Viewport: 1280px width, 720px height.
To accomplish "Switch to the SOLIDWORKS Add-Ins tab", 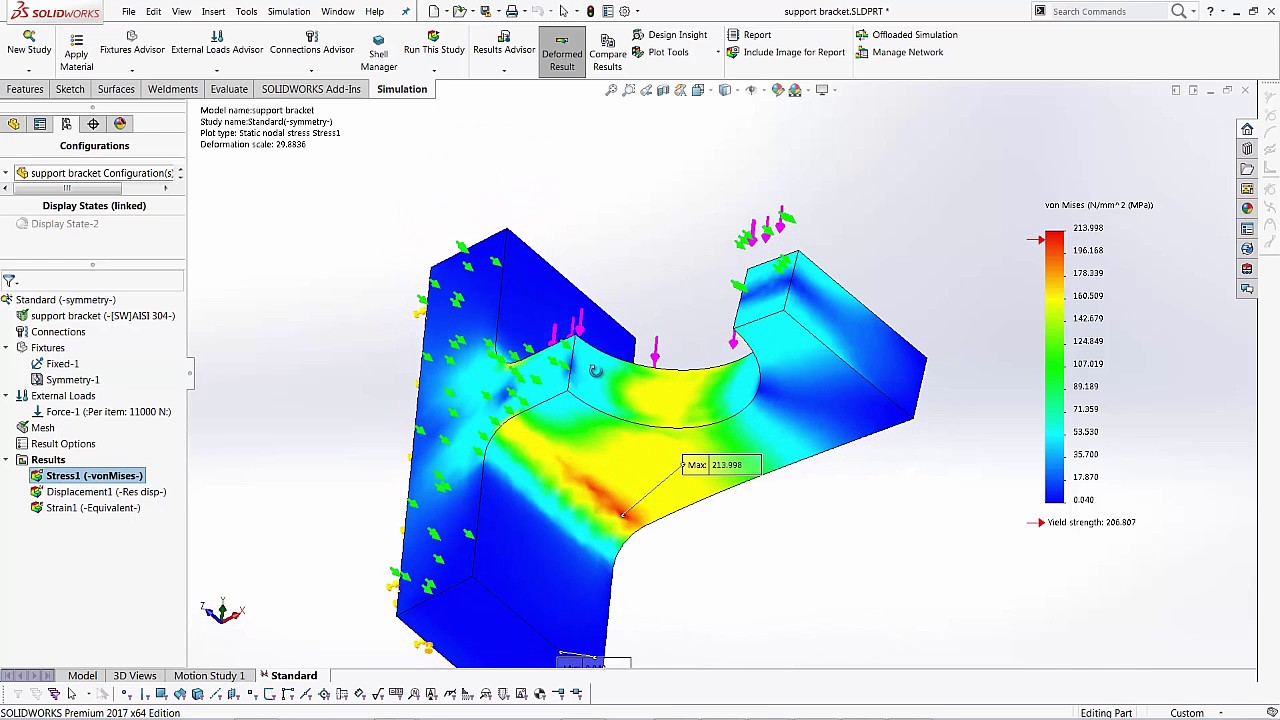I will 311,89.
